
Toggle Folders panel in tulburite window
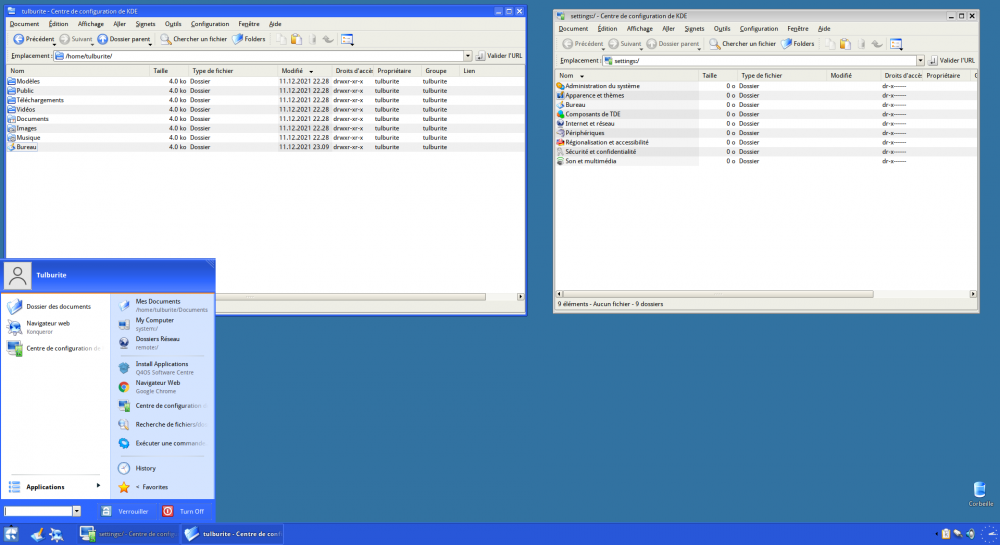(249, 40)
